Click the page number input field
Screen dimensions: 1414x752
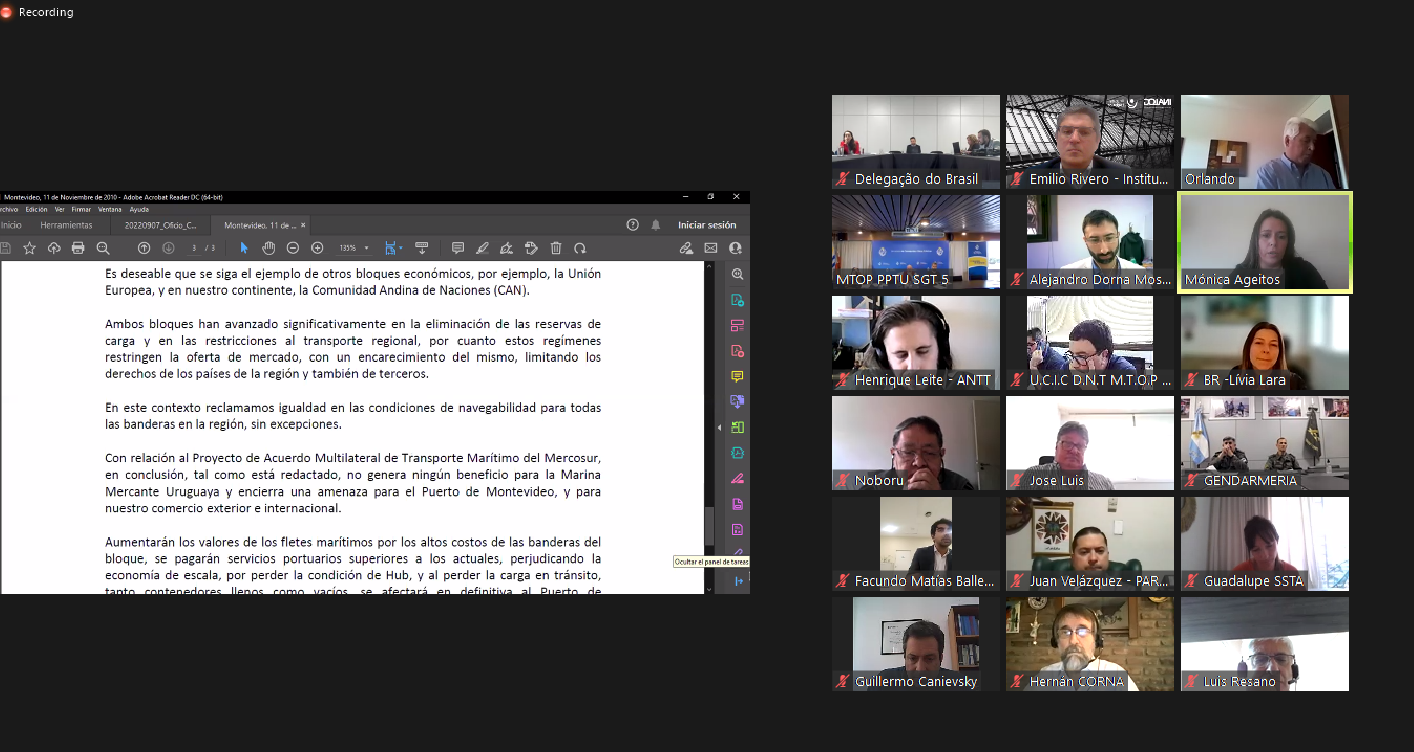tap(194, 248)
